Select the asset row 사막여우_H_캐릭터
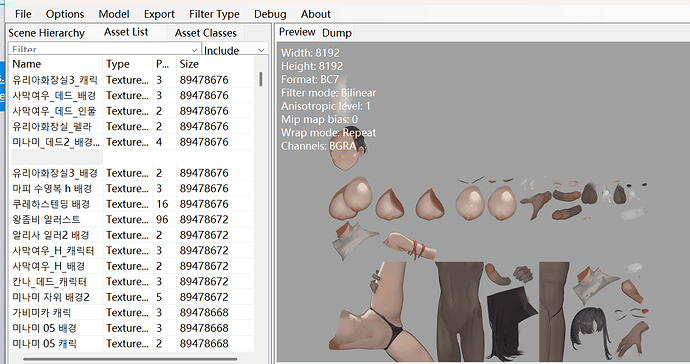690x364 pixels. point(132,250)
